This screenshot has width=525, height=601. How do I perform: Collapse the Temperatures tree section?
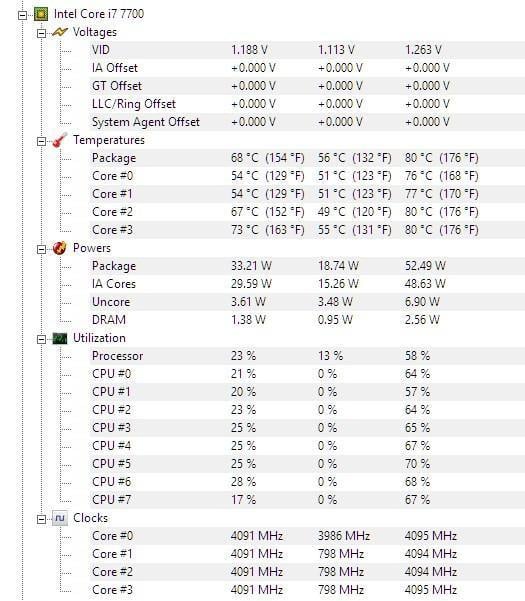point(41,141)
